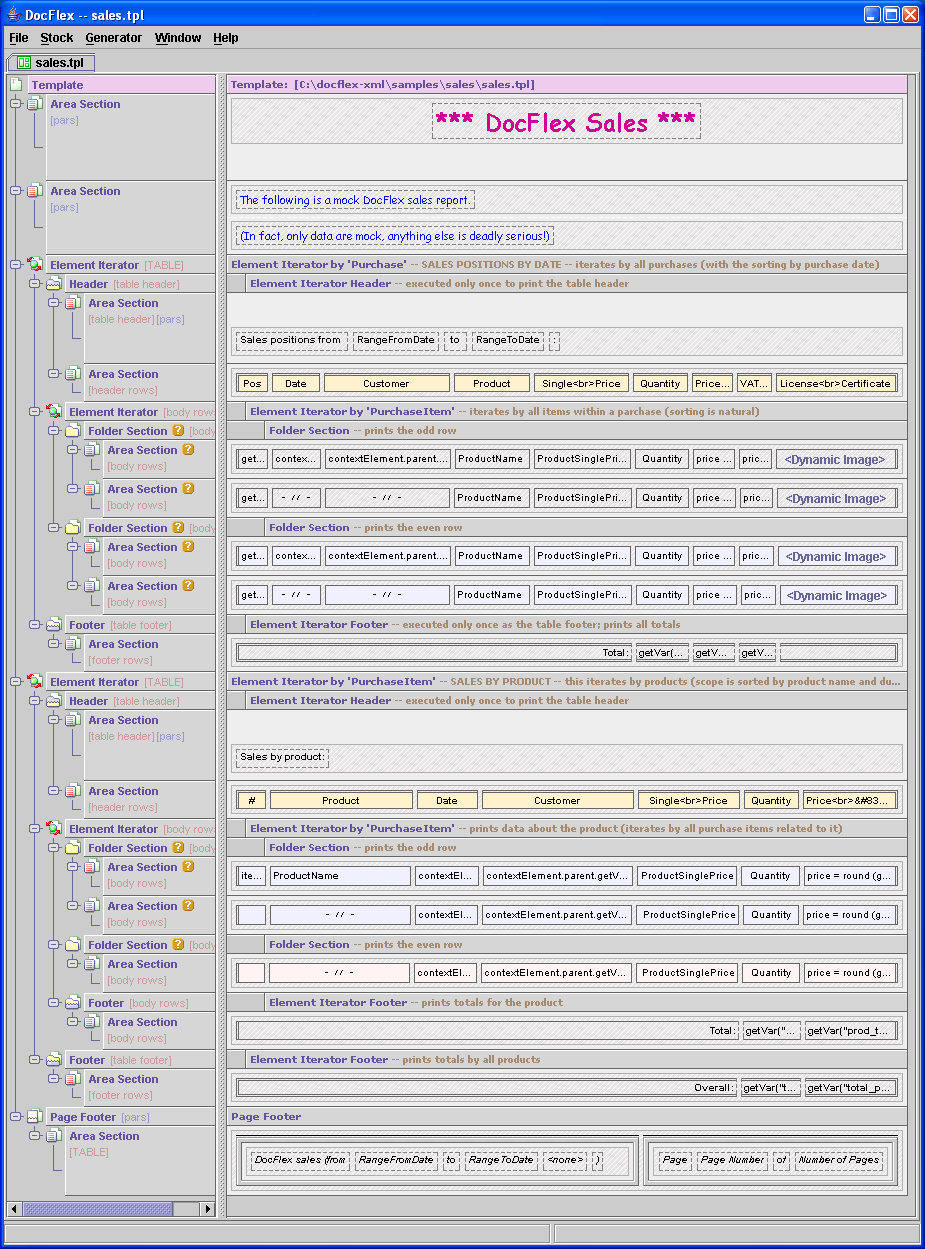
Task: Select the Footer [body rows] node icon
Action: [73, 1003]
